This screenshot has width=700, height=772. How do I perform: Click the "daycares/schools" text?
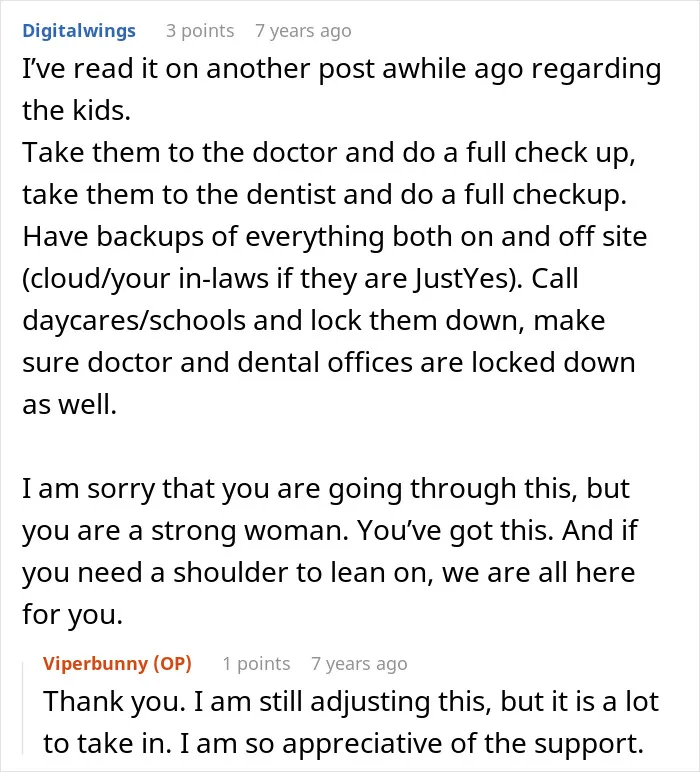[133, 321]
